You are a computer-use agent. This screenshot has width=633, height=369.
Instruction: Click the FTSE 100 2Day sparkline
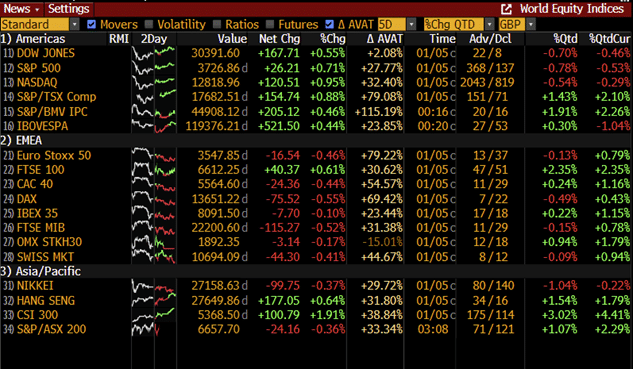[154, 170]
